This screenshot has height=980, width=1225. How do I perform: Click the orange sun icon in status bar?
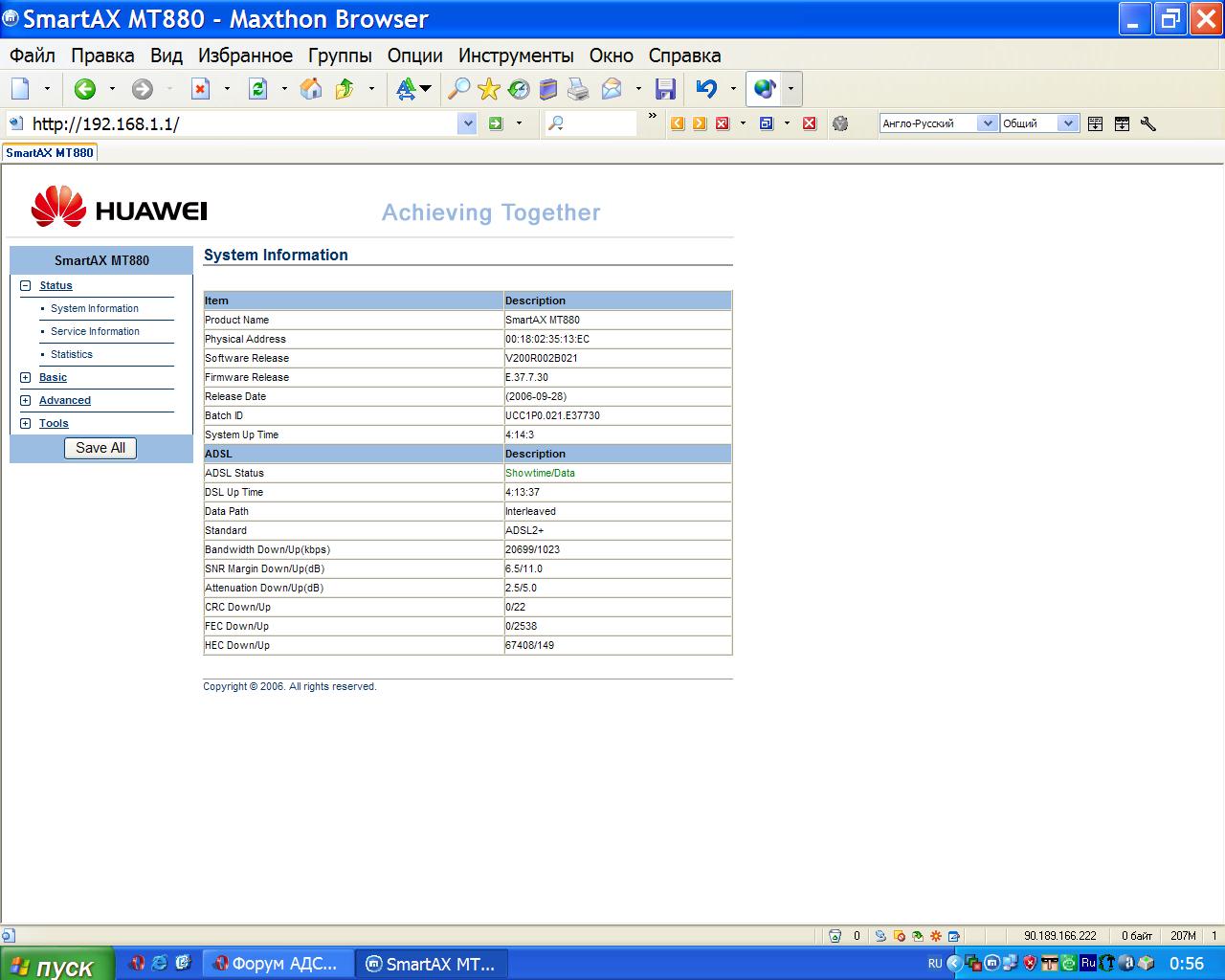[x=936, y=936]
